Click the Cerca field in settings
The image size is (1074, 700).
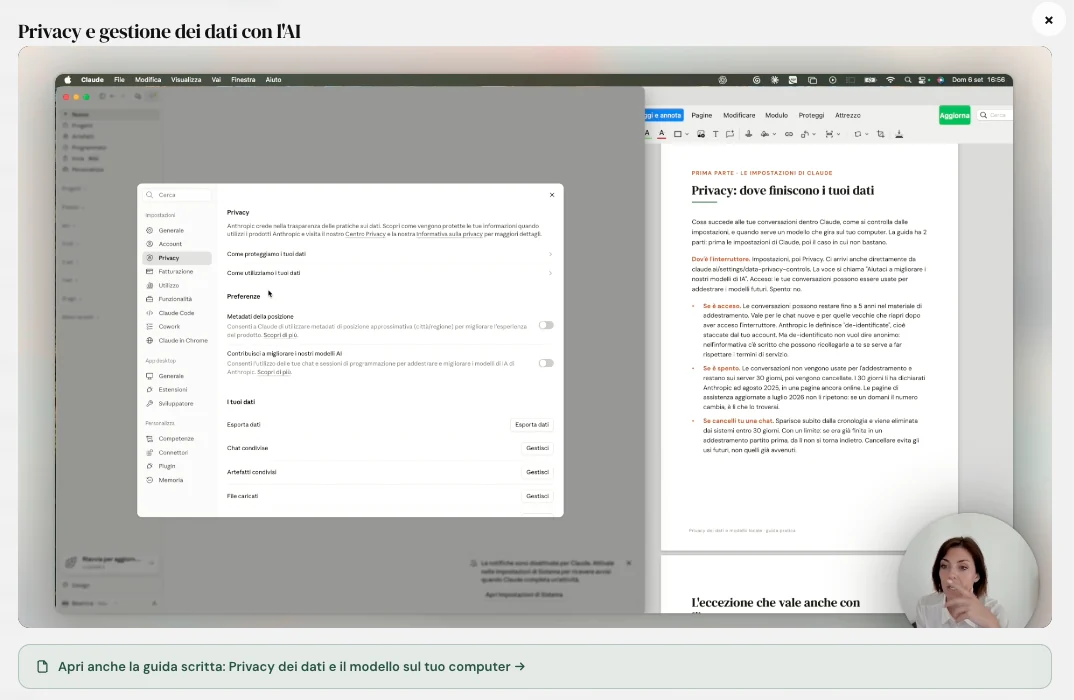tap(177, 195)
